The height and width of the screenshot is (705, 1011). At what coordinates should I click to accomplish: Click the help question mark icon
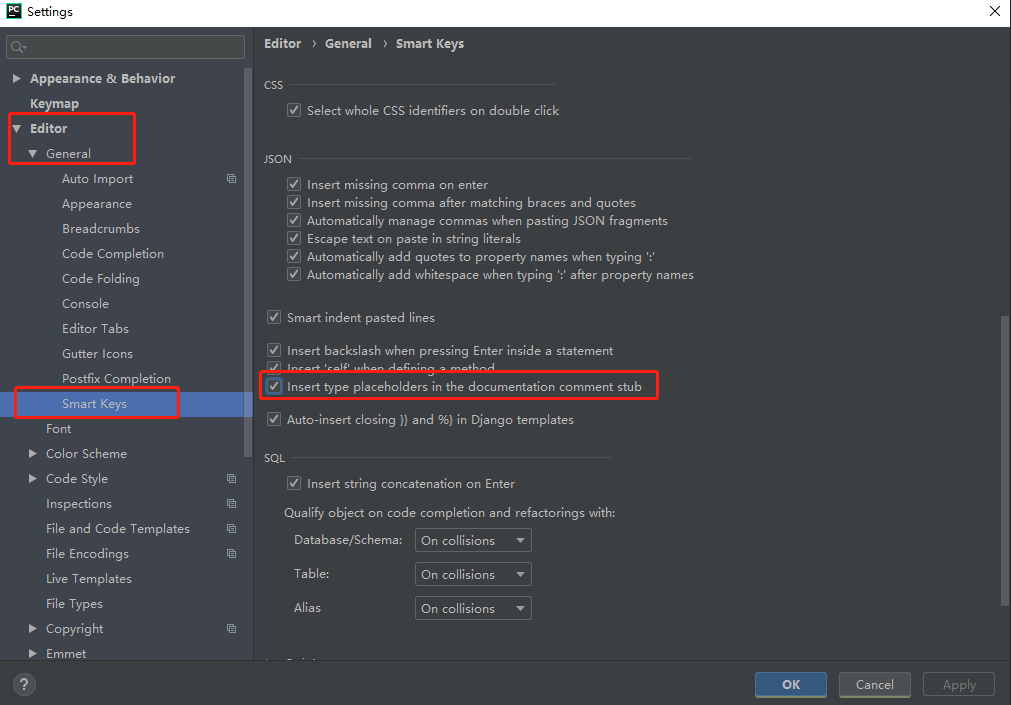23,685
